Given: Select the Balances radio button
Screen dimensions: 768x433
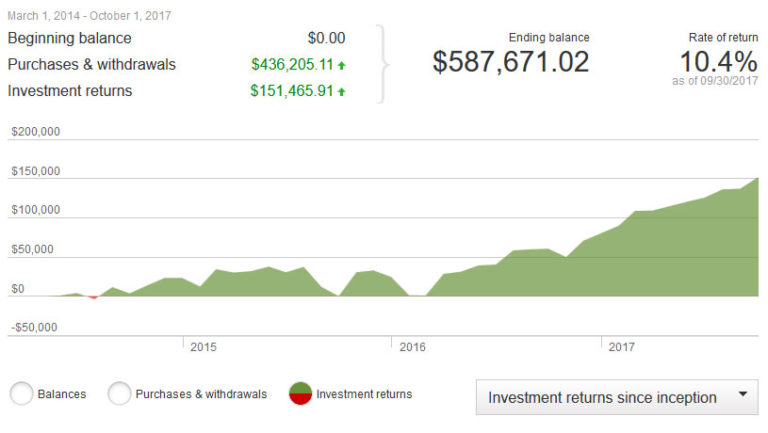Looking at the screenshot, I should tap(22, 394).
